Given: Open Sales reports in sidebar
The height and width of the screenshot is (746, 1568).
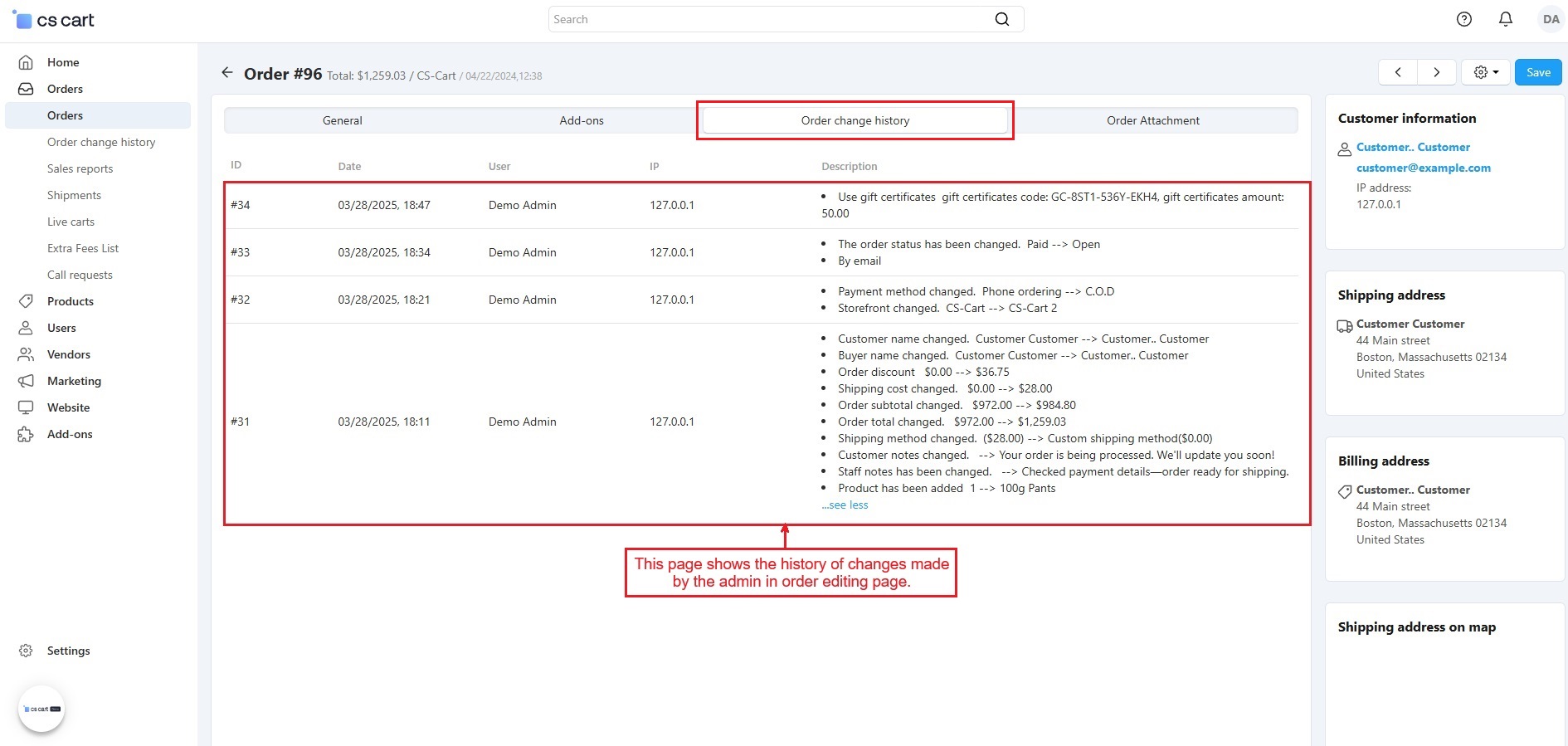Looking at the screenshot, I should coord(80,168).
